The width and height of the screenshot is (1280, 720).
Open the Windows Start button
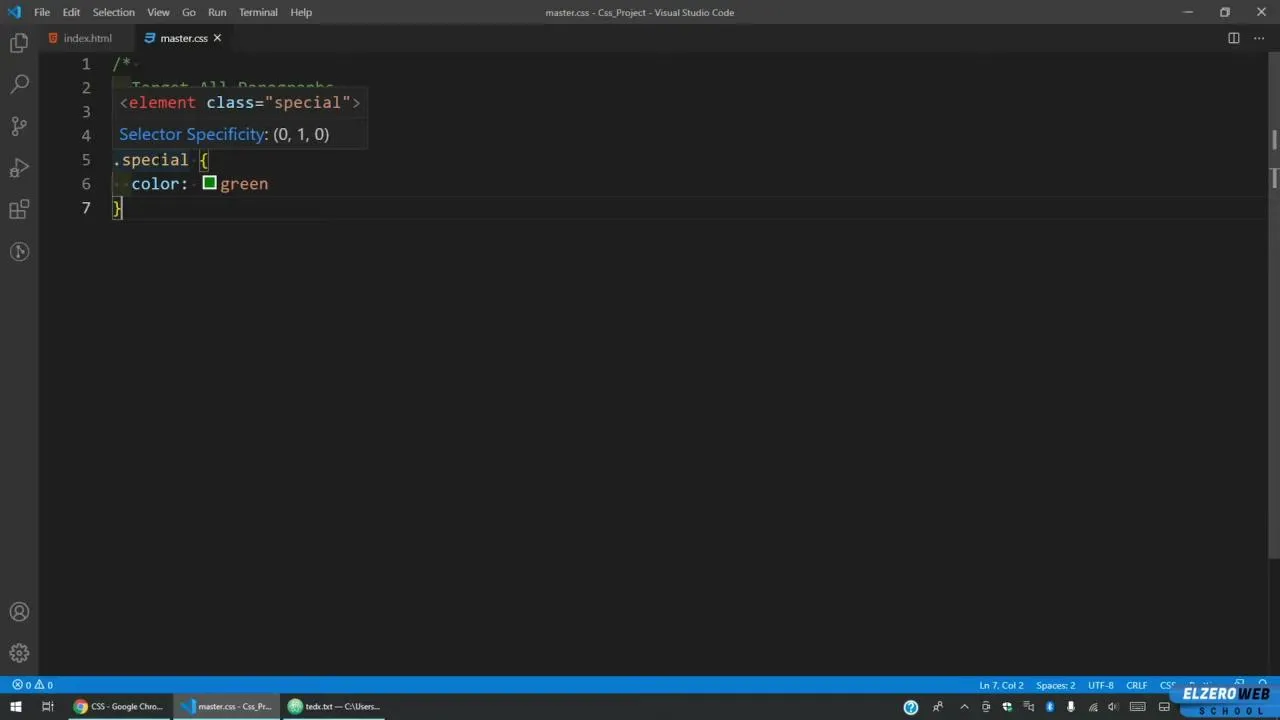[x=15, y=707]
